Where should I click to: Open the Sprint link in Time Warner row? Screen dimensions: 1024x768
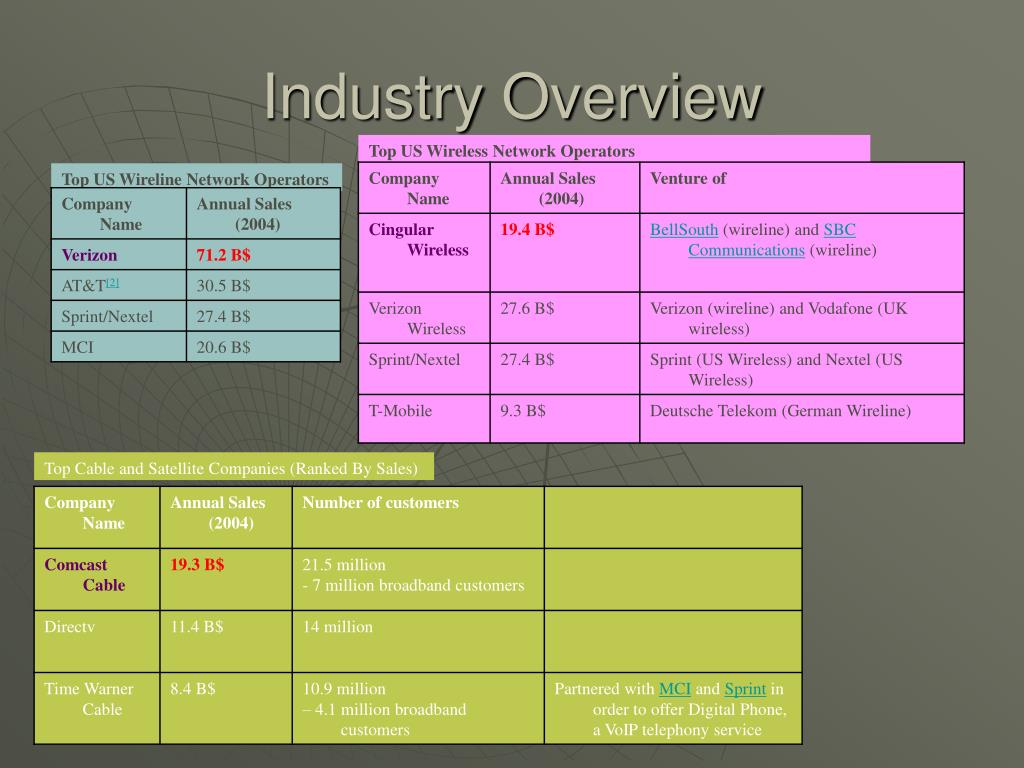tap(745, 689)
